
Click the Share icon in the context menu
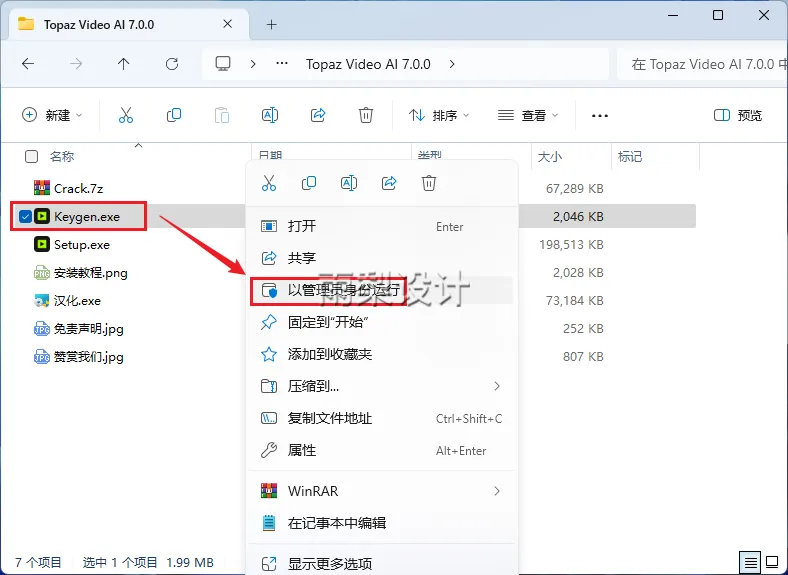coord(389,183)
